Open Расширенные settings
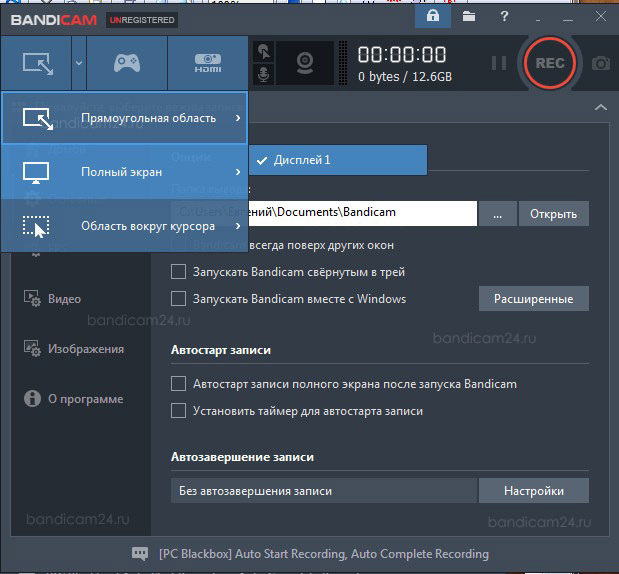The image size is (619, 574). (x=534, y=298)
